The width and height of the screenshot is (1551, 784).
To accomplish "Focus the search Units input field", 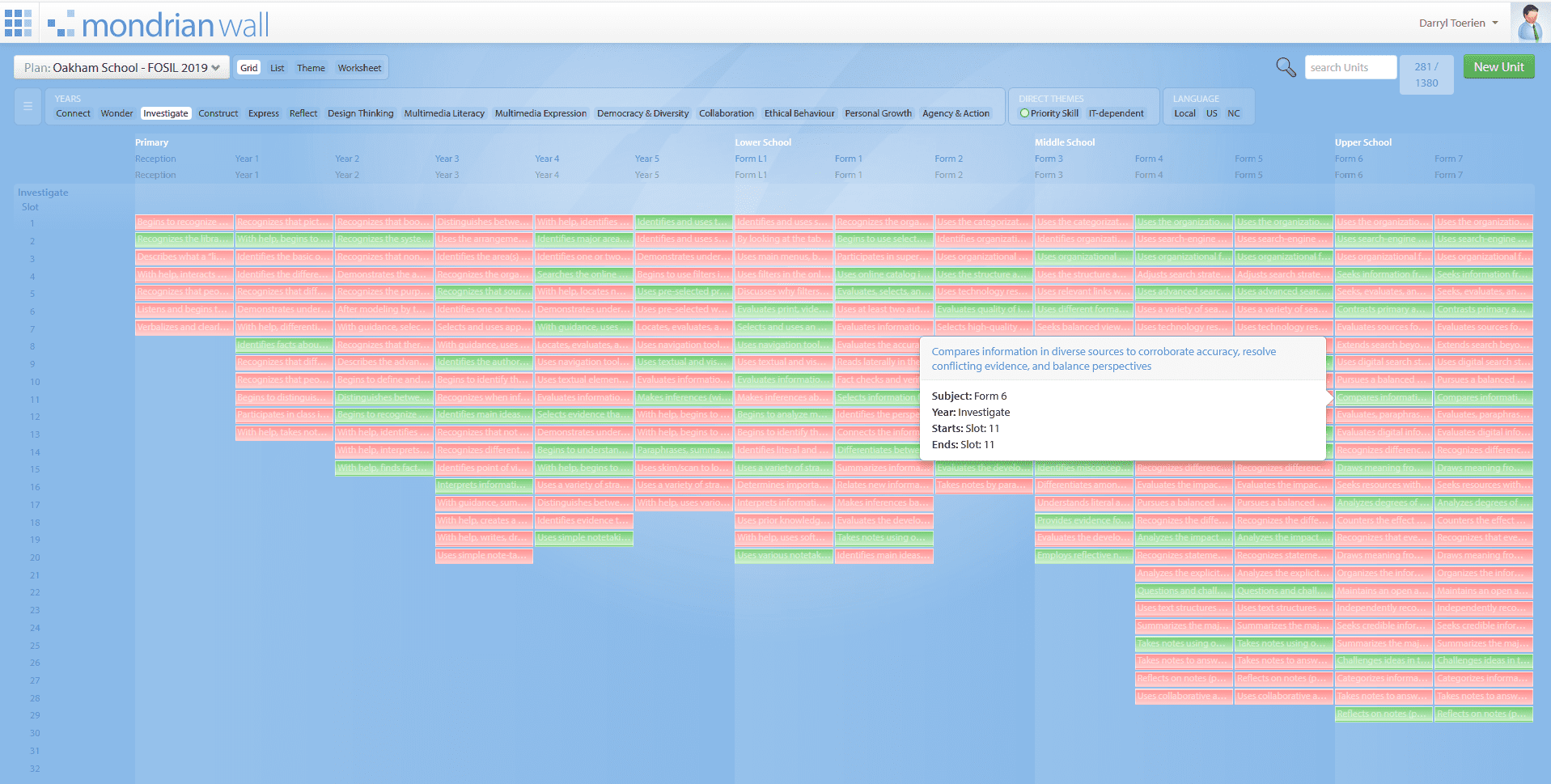I will point(1350,67).
